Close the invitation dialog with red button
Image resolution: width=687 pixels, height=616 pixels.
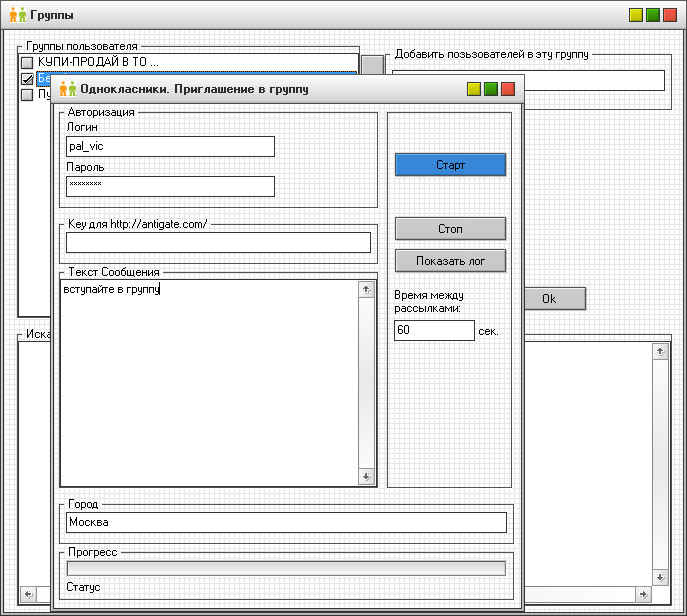(x=507, y=89)
